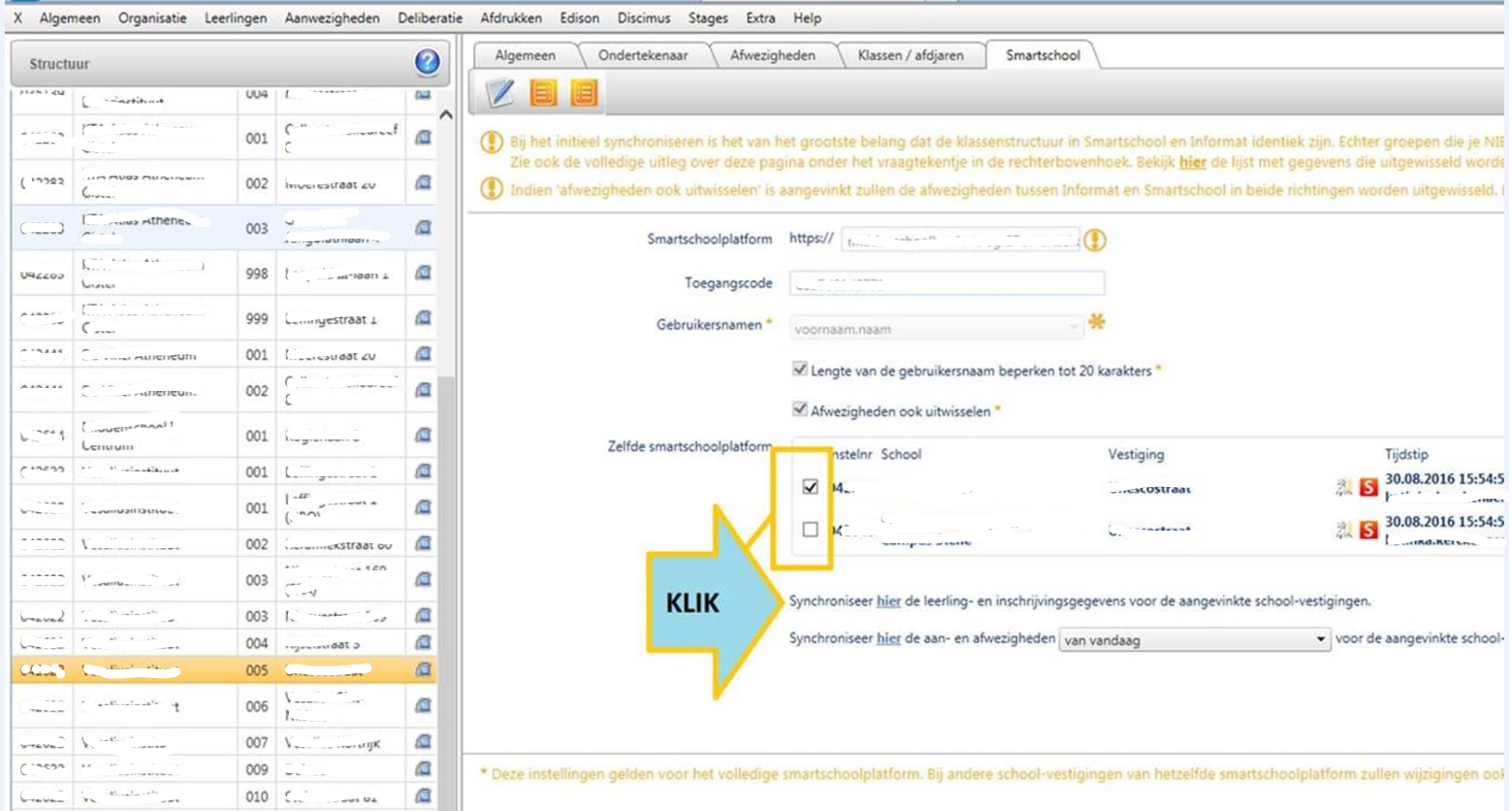
Task: Click the School column header
Action: point(901,454)
